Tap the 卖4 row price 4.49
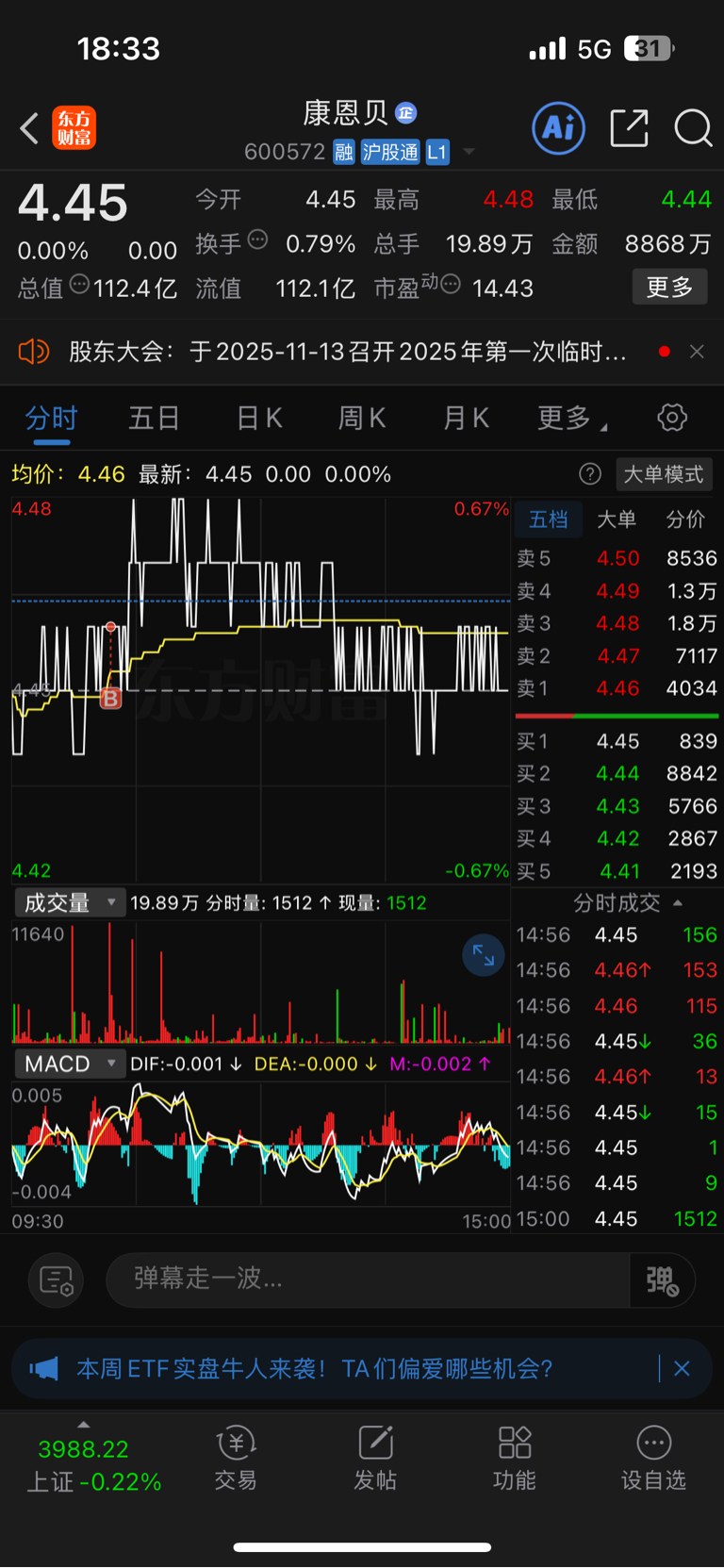The image size is (724, 1568). pyautogui.click(x=617, y=591)
